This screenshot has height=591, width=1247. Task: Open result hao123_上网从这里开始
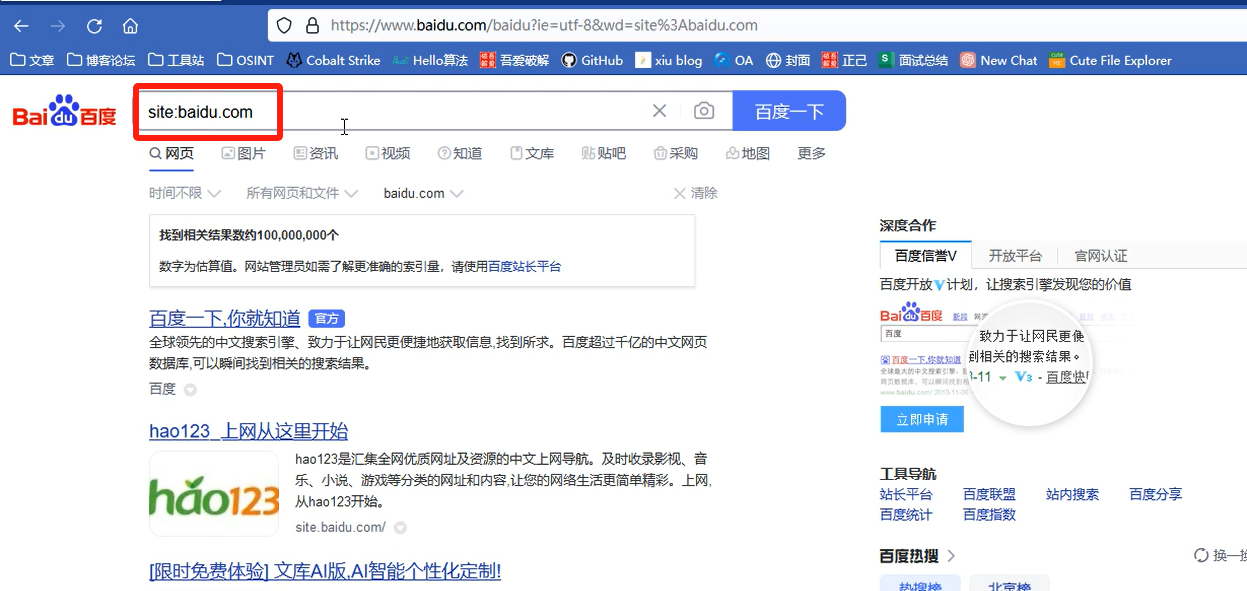(x=249, y=431)
